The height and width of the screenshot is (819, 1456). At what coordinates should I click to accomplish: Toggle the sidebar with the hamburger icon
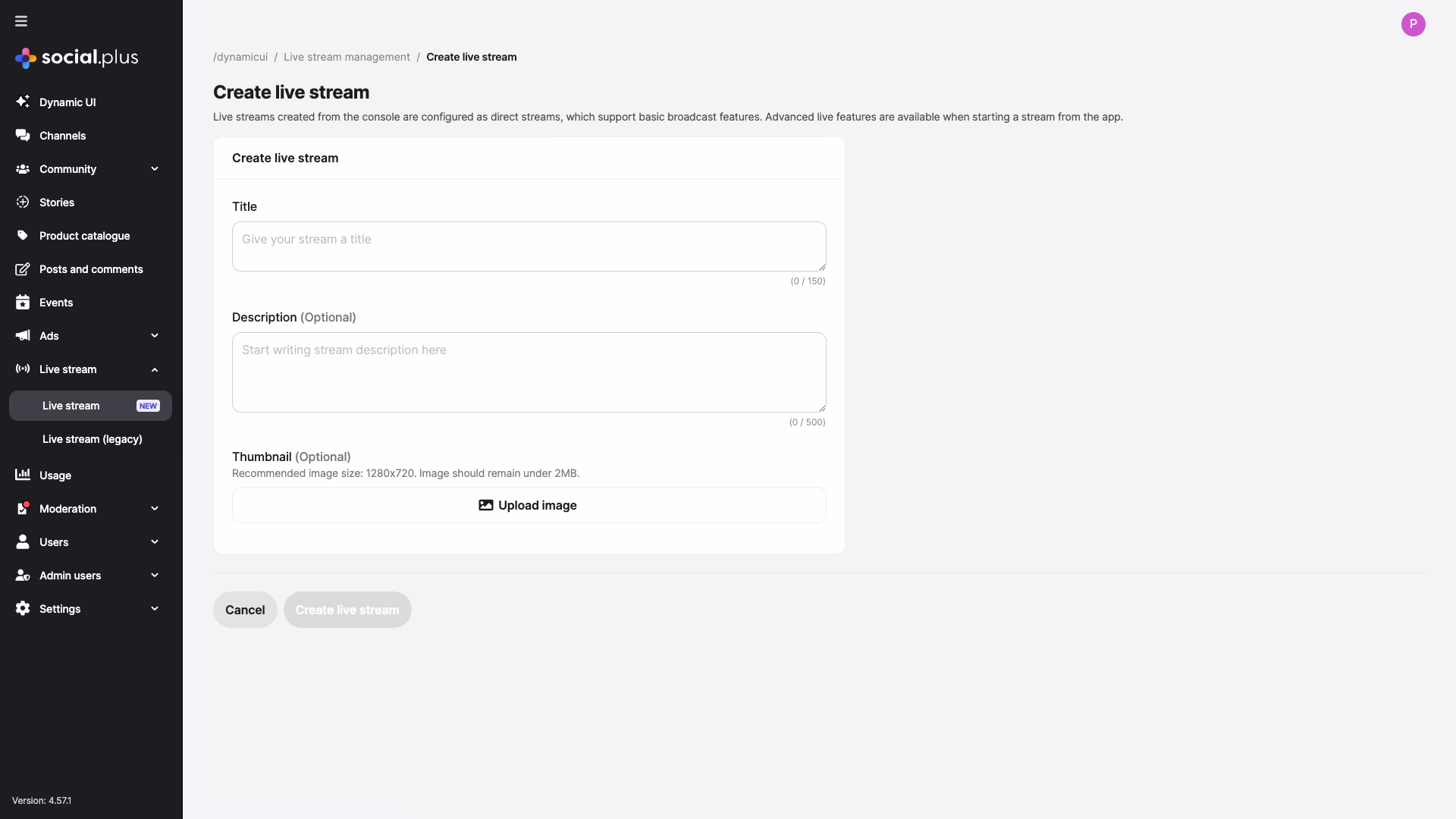[x=20, y=21]
